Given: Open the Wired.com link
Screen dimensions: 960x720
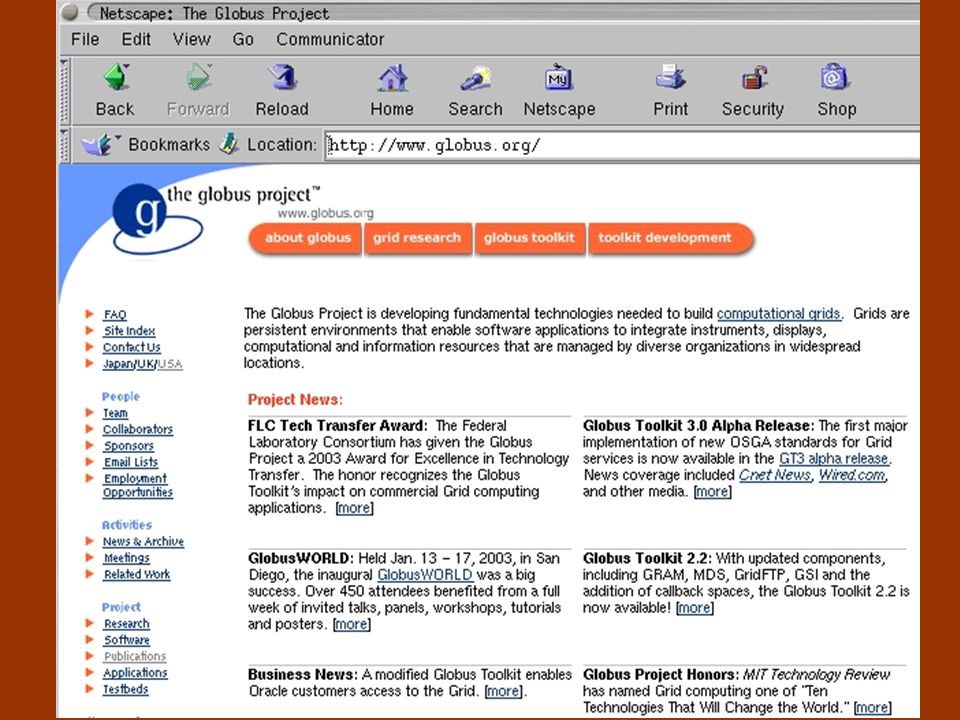Looking at the screenshot, I should tap(852, 476).
